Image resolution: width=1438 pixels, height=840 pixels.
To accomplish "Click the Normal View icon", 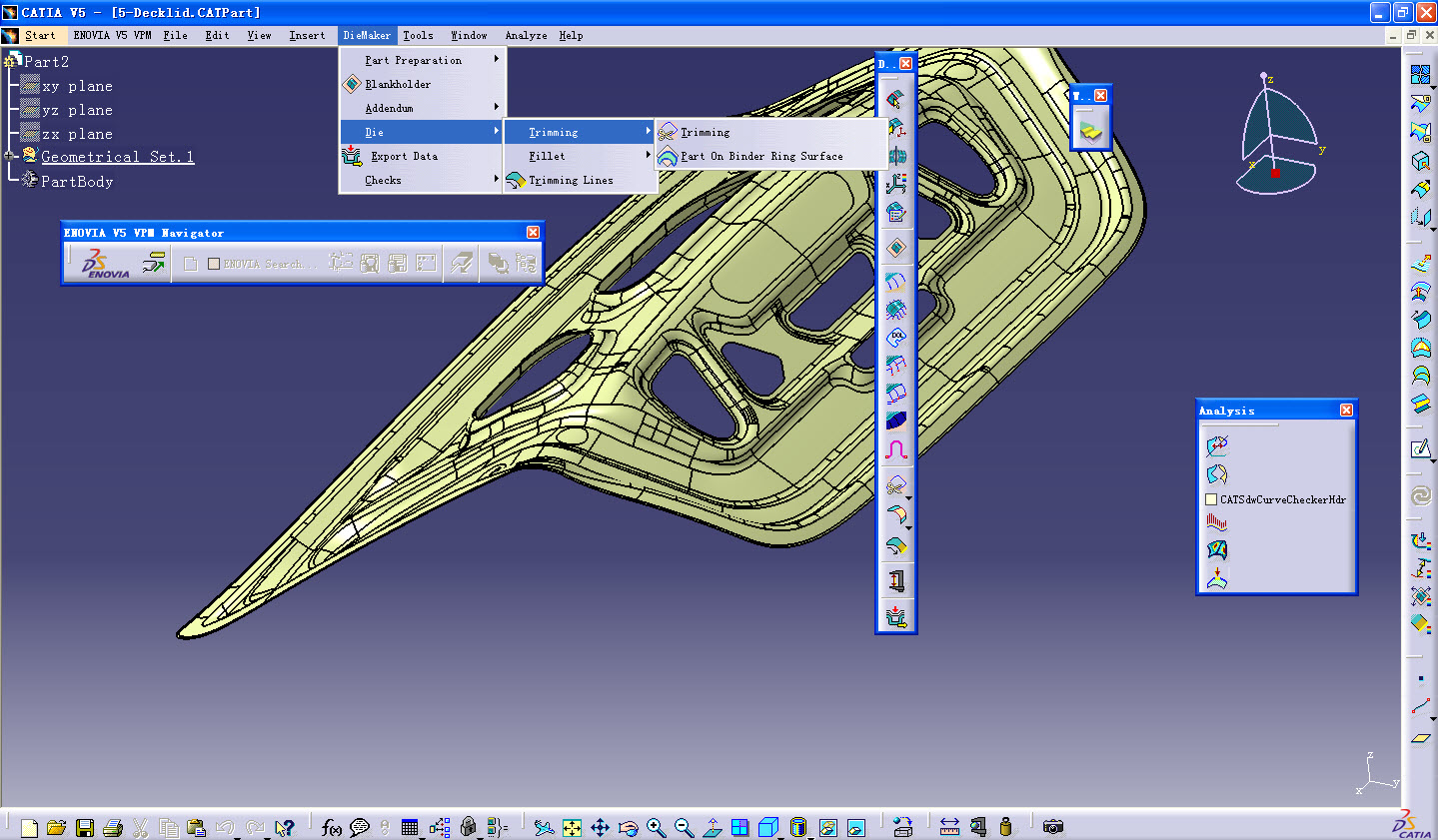I will tap(712, 827).
